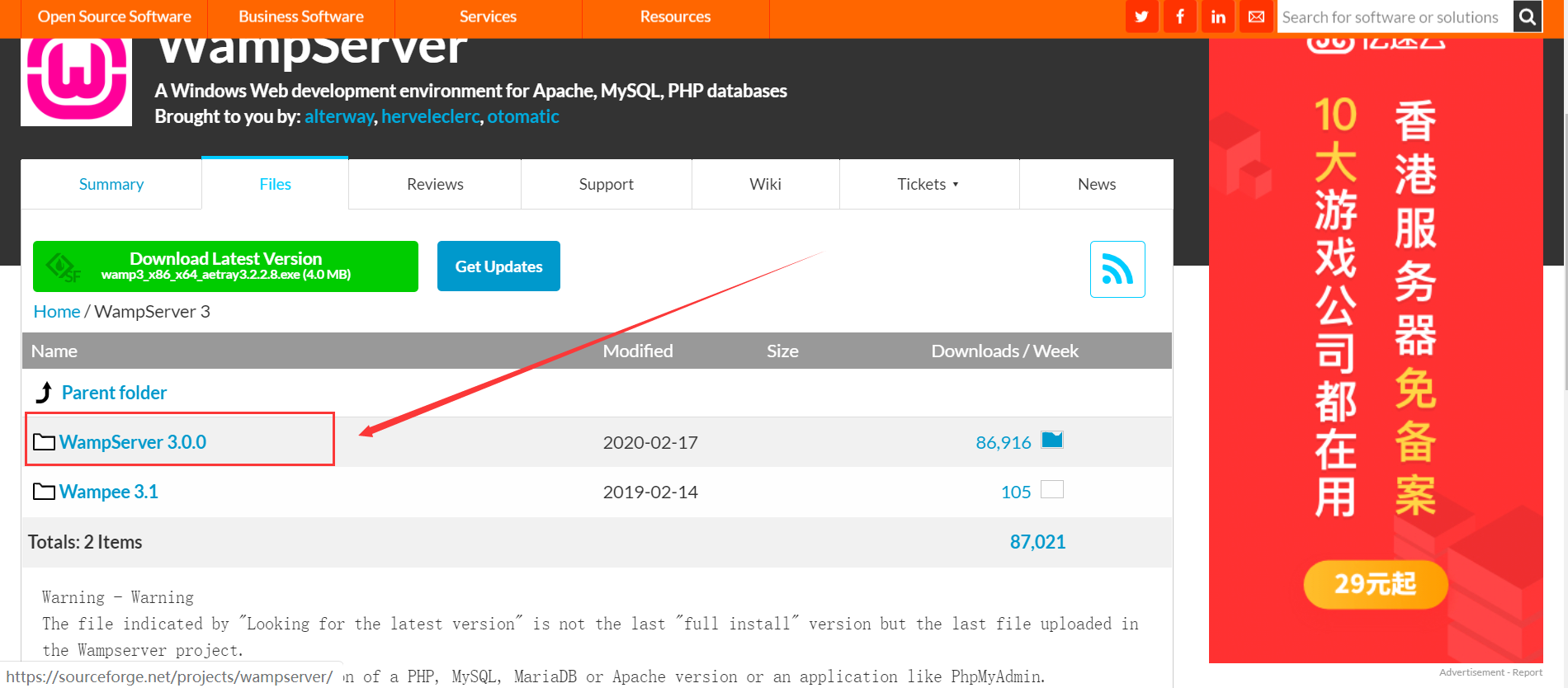The image size is (1568, 688).
Task: Open the LinkedIn share icon
Action: [1218, 16]
